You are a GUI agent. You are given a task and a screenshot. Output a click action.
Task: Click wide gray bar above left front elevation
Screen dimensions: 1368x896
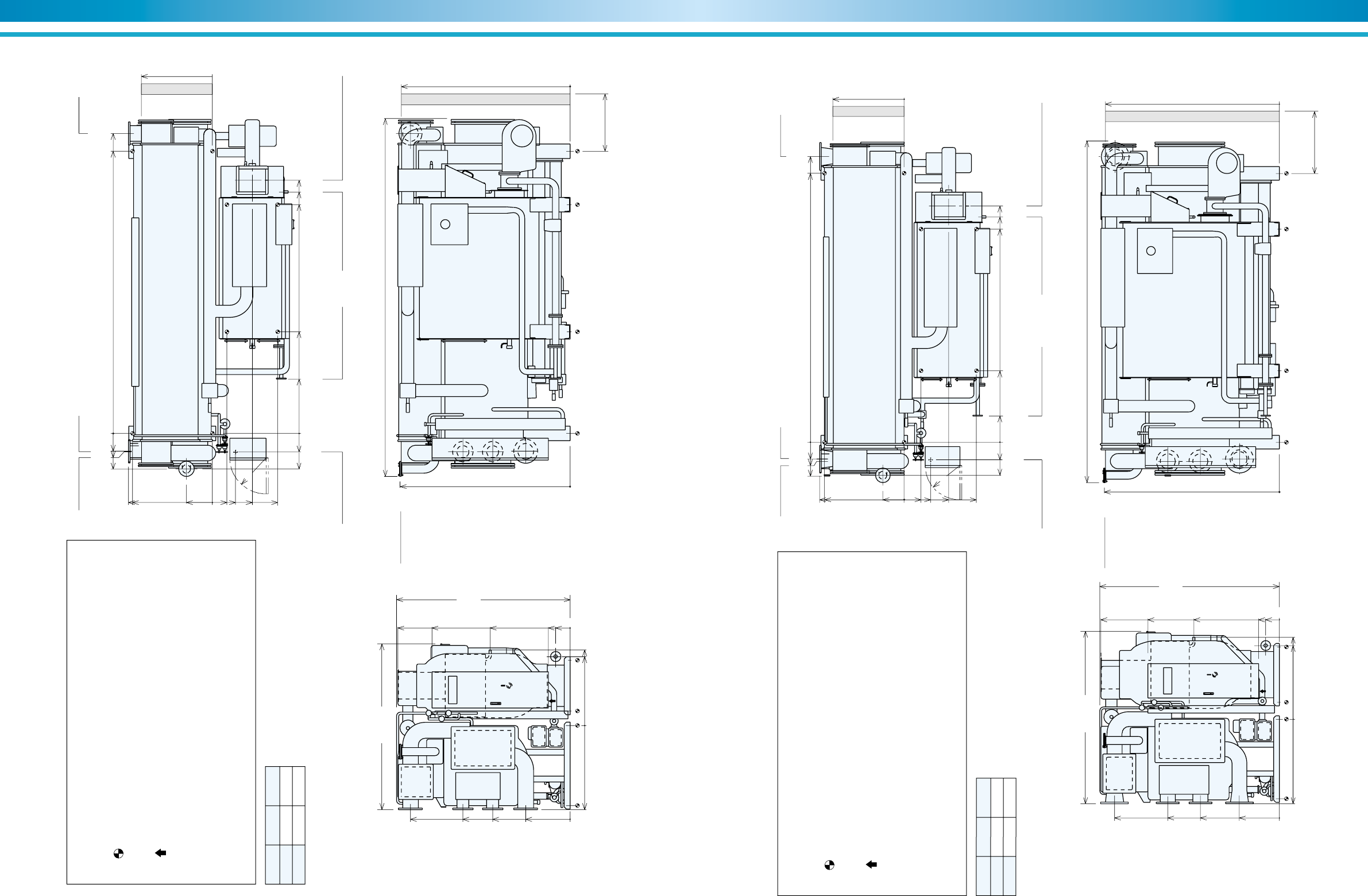[485, 99]
